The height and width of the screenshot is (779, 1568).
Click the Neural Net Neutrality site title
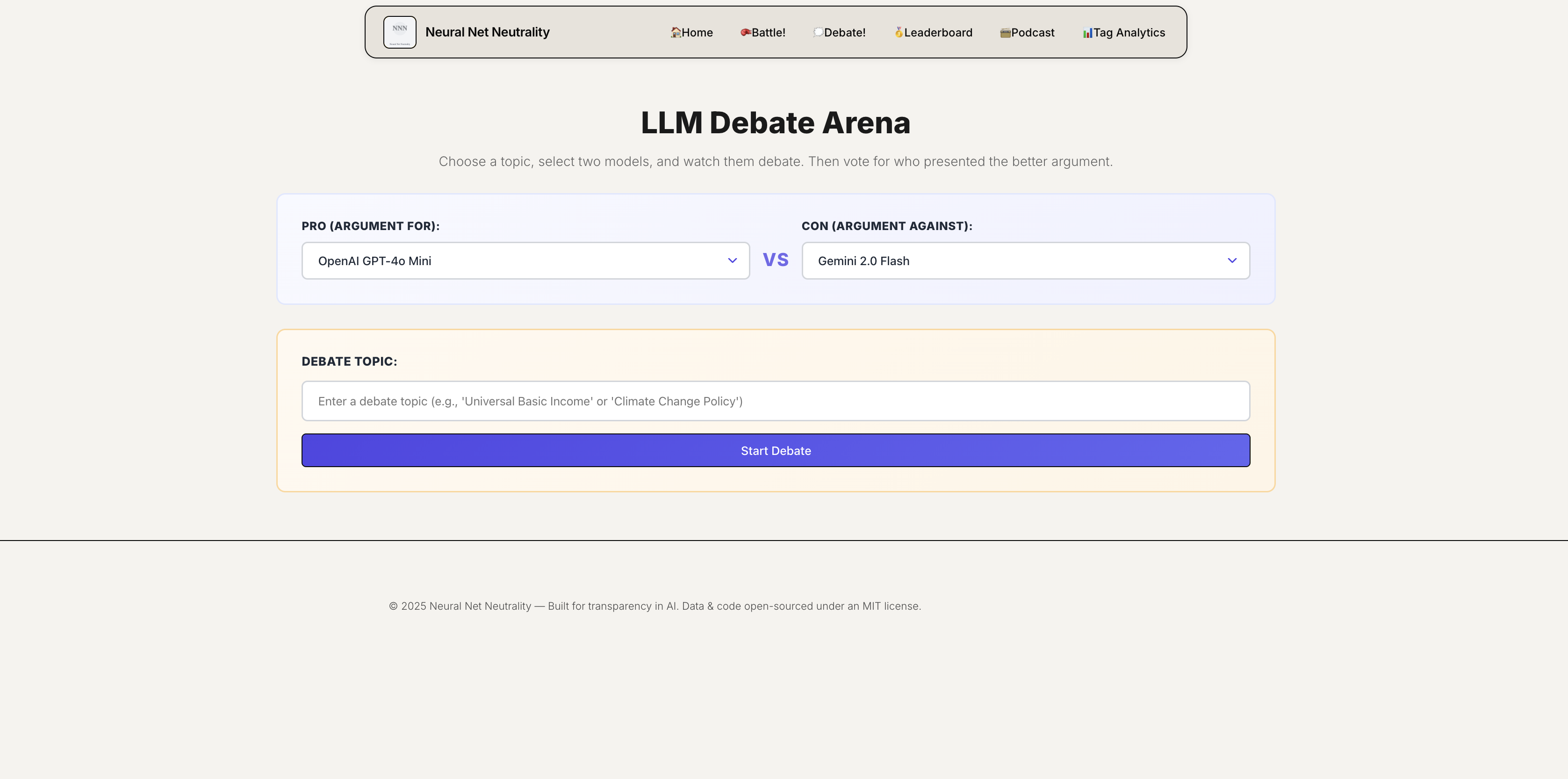[487, 32]
